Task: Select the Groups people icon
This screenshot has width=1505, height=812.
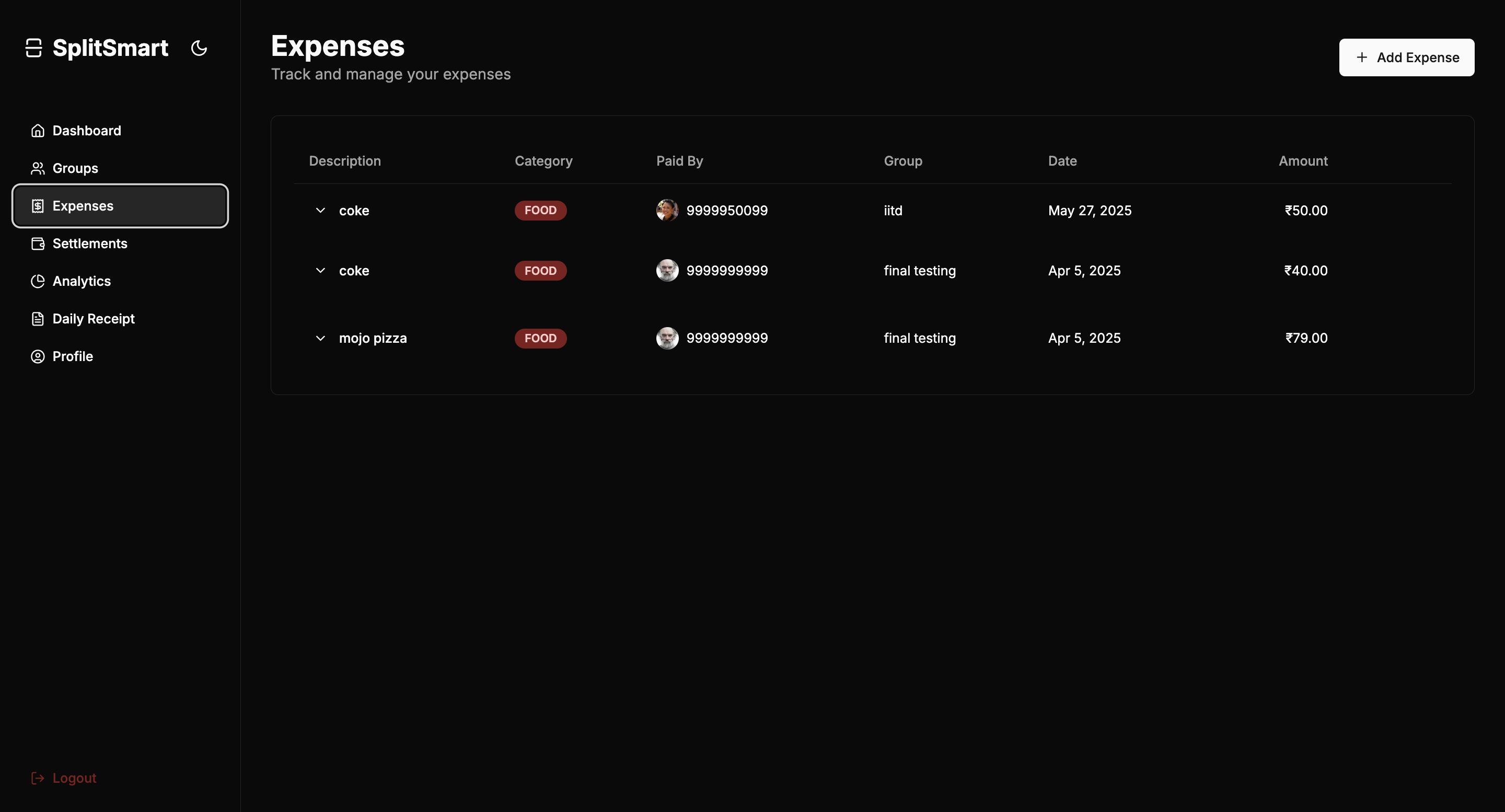Action: click(38, 168)
